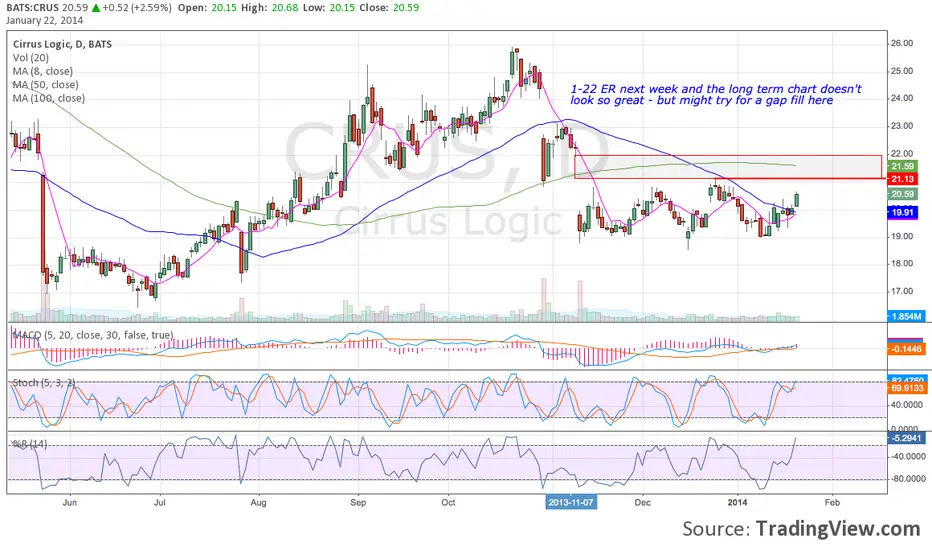Click the 21.59 green price label
The image size is (932, 550).
point(902,166)
